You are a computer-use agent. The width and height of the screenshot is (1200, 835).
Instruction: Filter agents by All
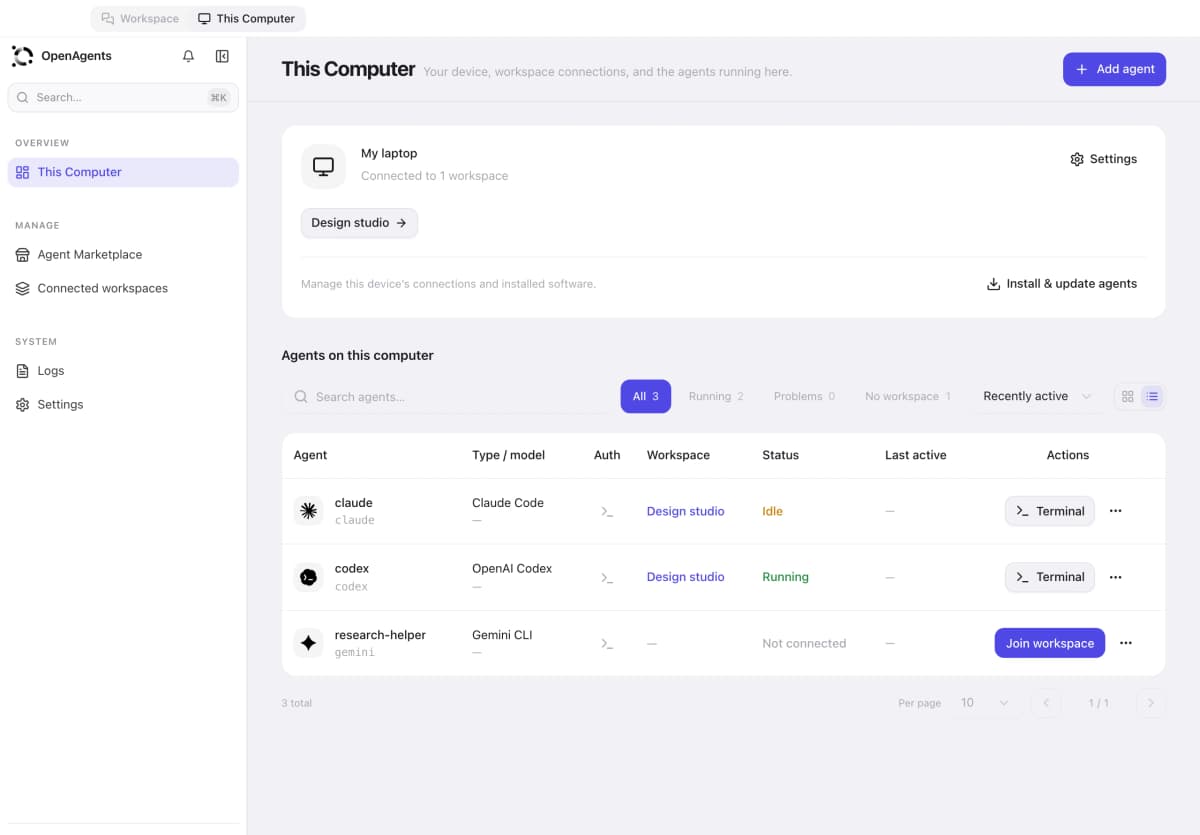[x=645, y=397]
